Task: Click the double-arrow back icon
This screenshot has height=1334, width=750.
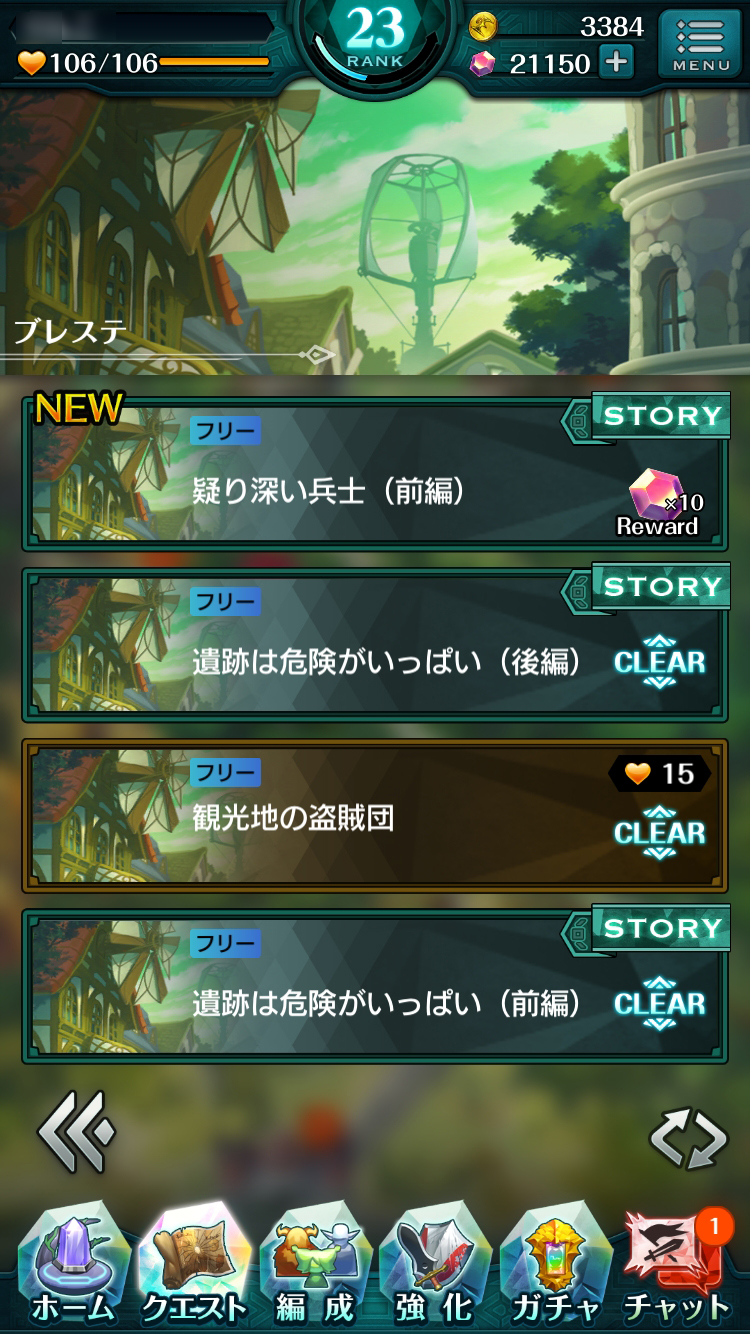Action: [x=76, y=1133]
